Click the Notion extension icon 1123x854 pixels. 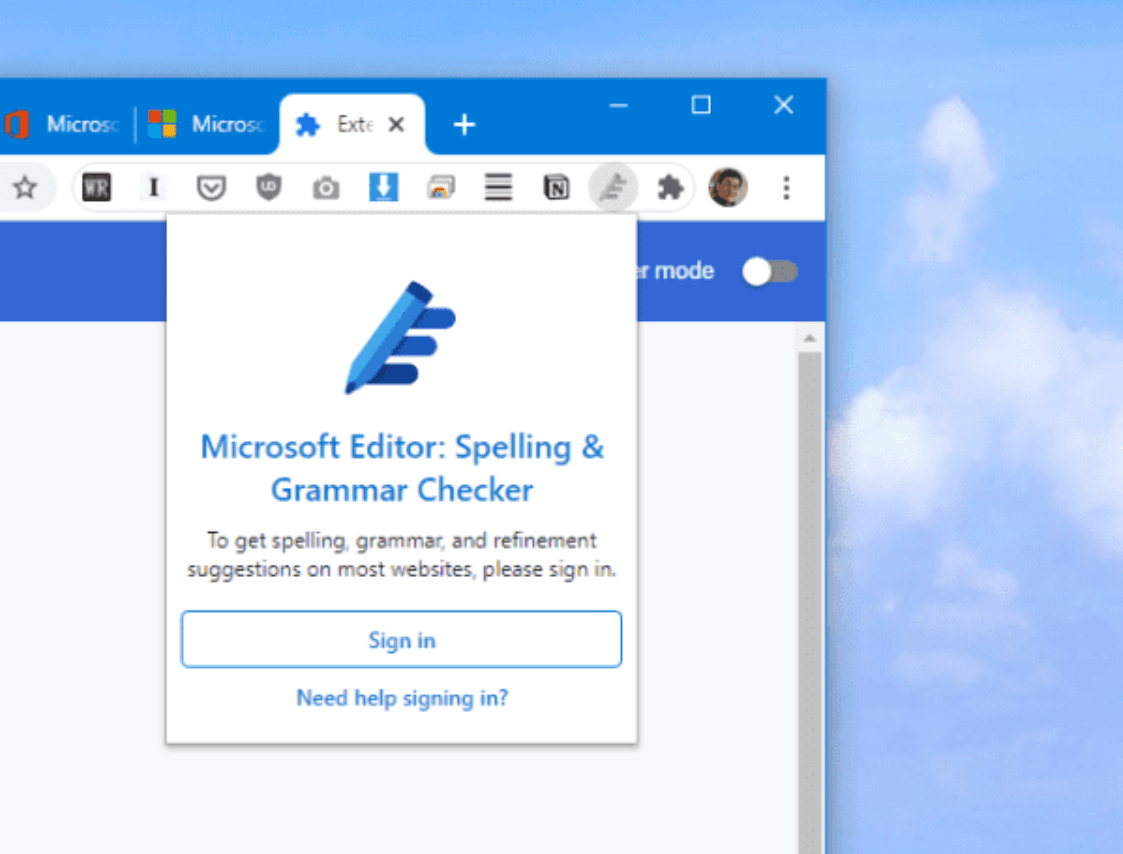point(556,187)
